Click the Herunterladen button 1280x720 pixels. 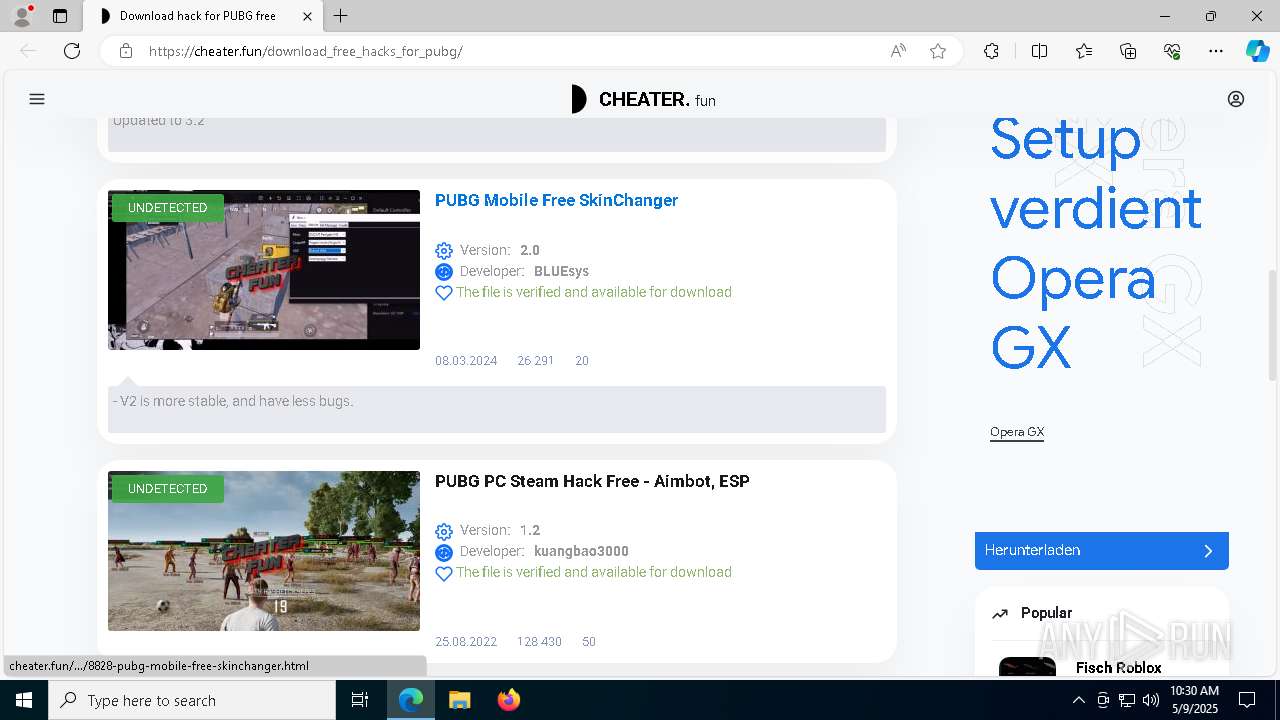(1101, 551)
